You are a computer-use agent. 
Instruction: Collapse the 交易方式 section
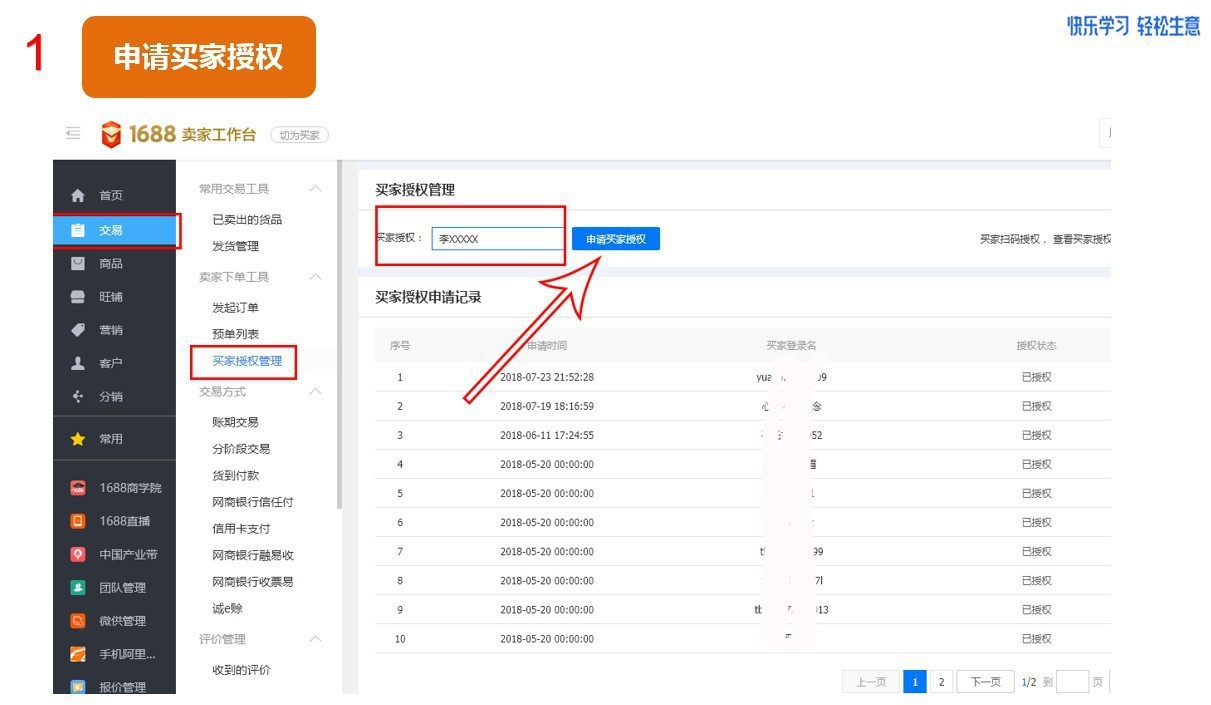pos(315,392)
